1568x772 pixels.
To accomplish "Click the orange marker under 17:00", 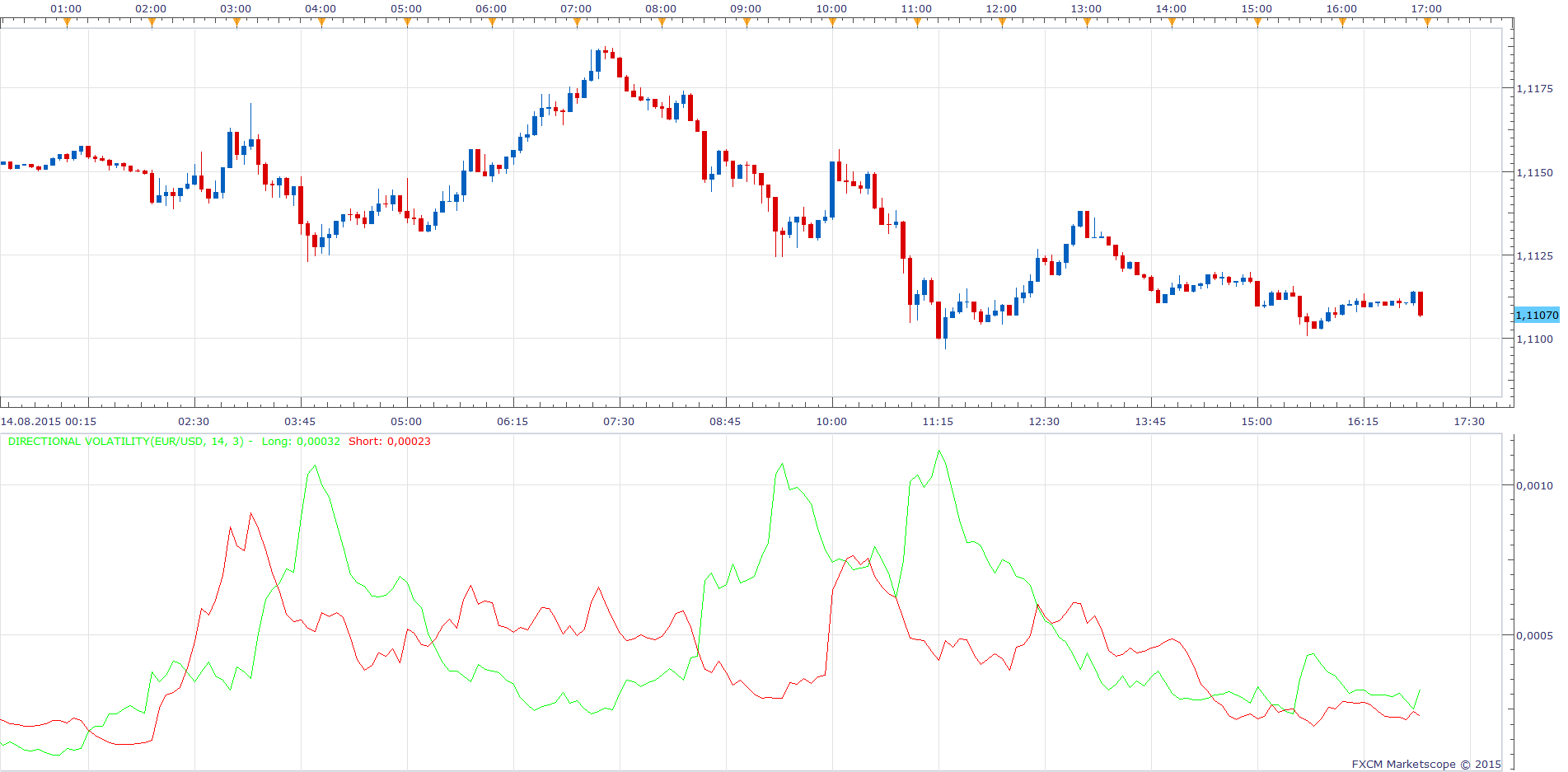I will click(1427, 23).
